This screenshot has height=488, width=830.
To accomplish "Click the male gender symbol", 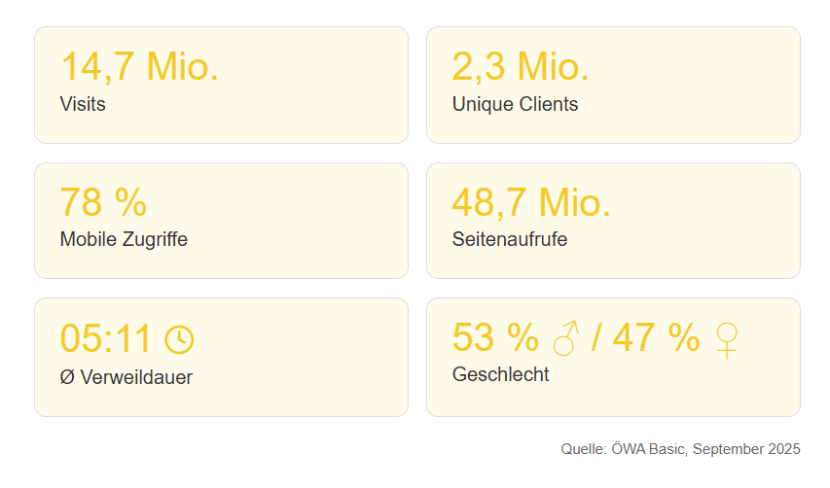I will pyautogui.click(x=566, y=339).
